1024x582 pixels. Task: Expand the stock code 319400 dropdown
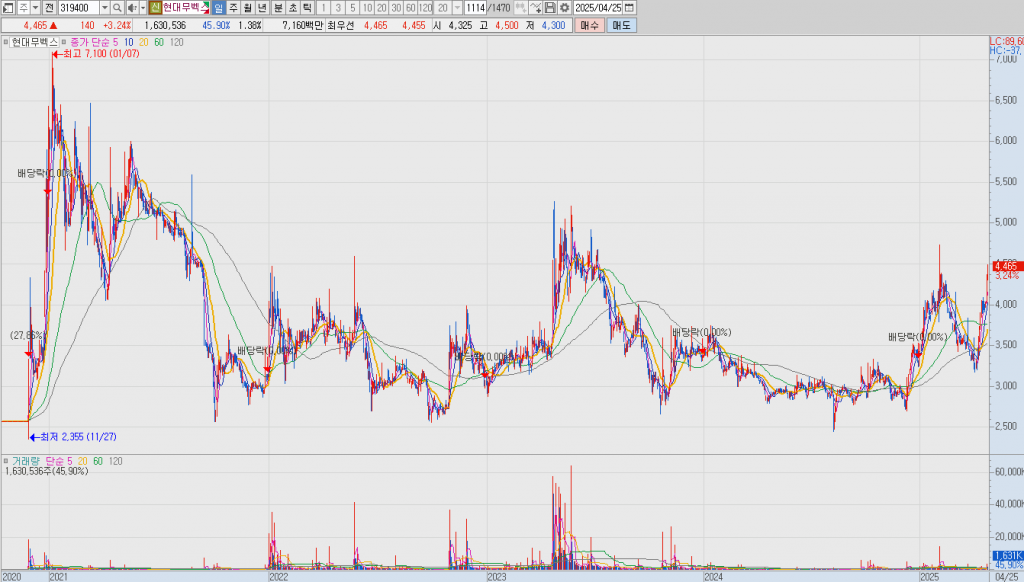click(x=104, y=7)
